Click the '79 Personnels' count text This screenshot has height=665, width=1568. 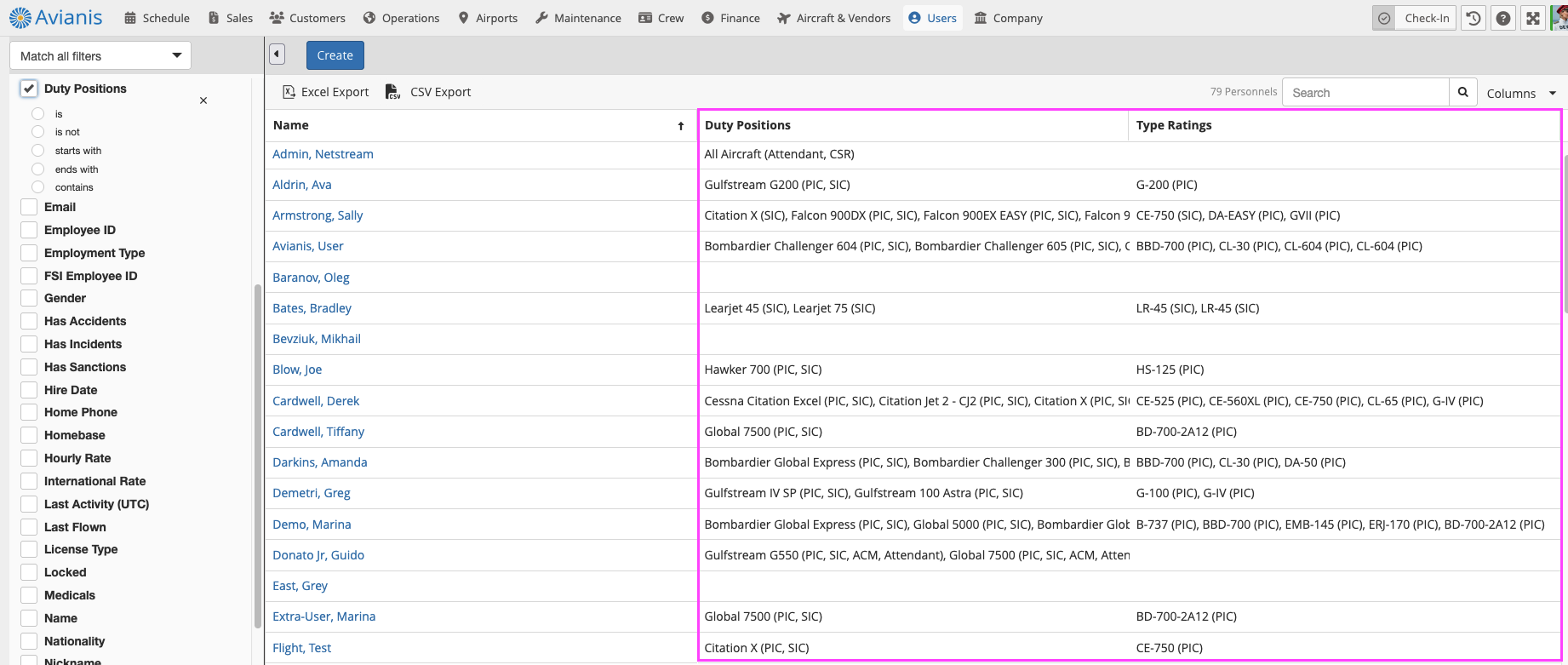click(x=1244, y=92)
